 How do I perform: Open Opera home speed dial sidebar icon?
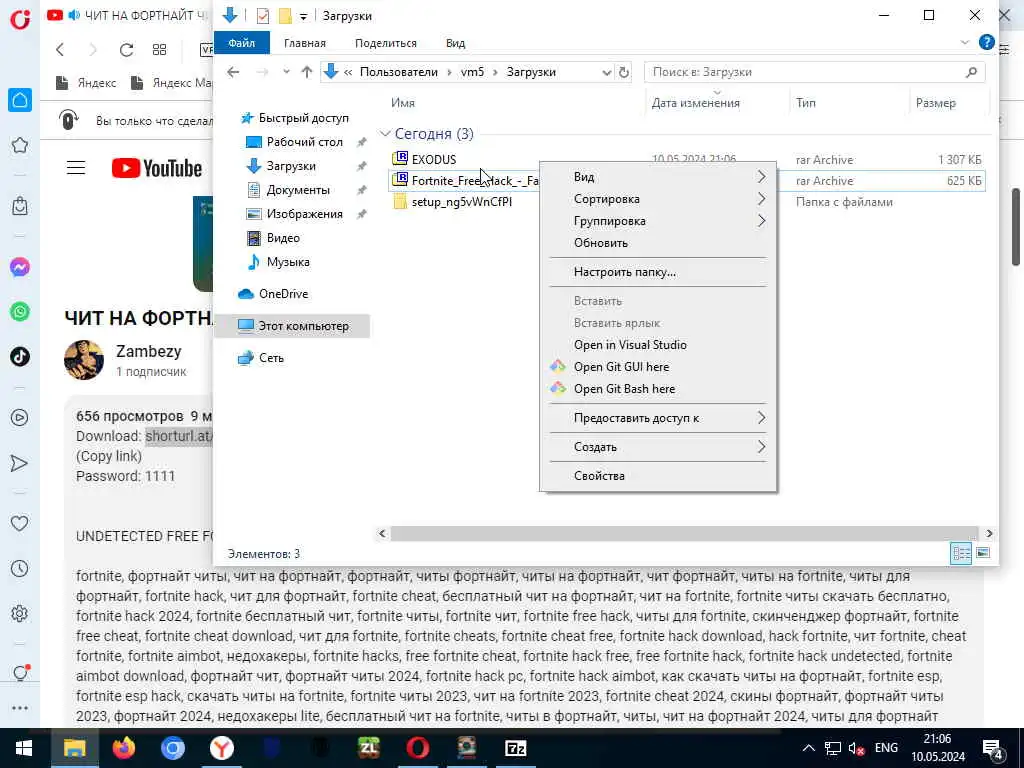(x=20, y=100)
